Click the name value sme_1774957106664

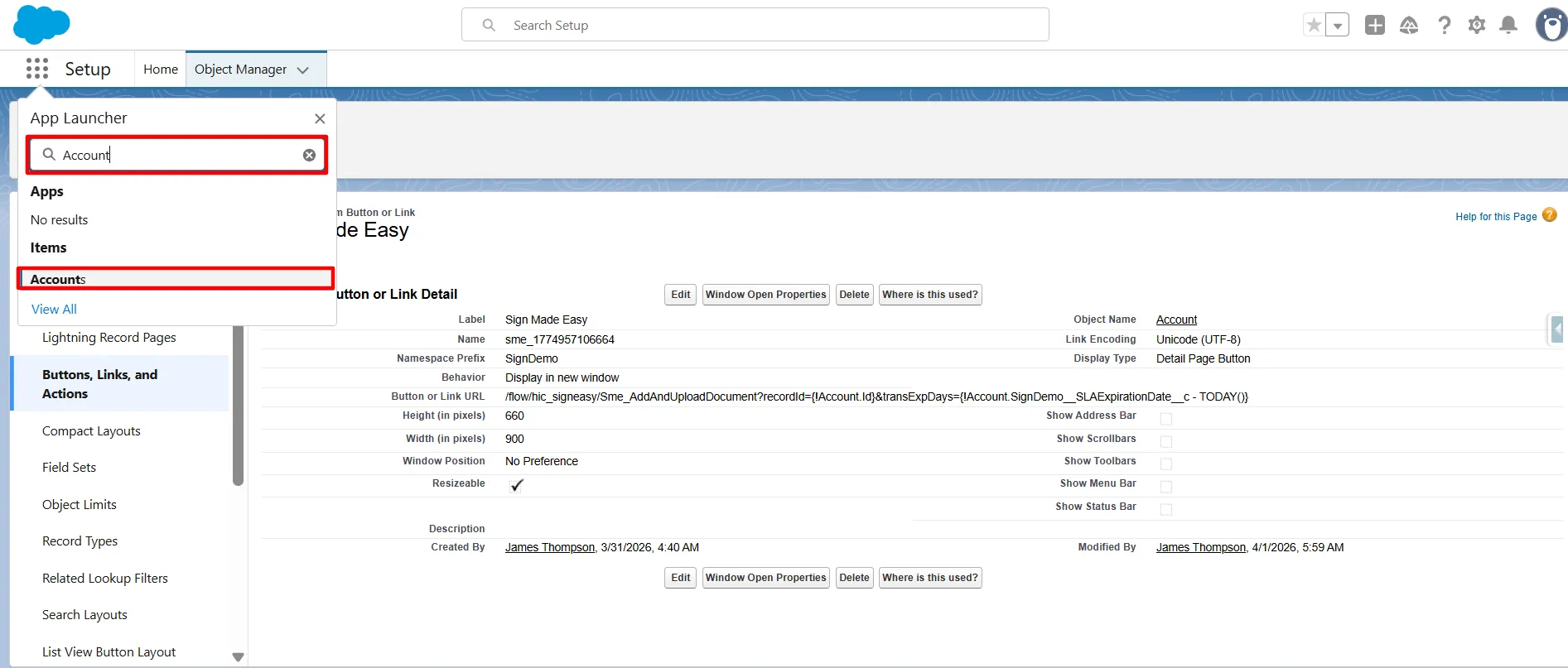click(x=560, y=339)
